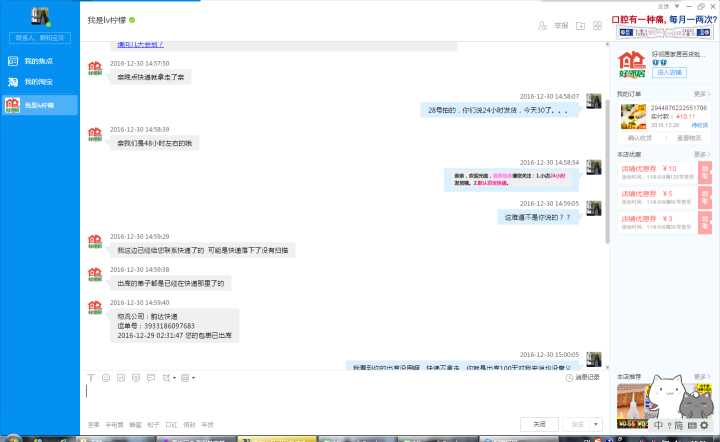The width and height of the screenshot is (720, 442).
Task: Click the banner ad about 口腔
Action: (x=664, y=27)
